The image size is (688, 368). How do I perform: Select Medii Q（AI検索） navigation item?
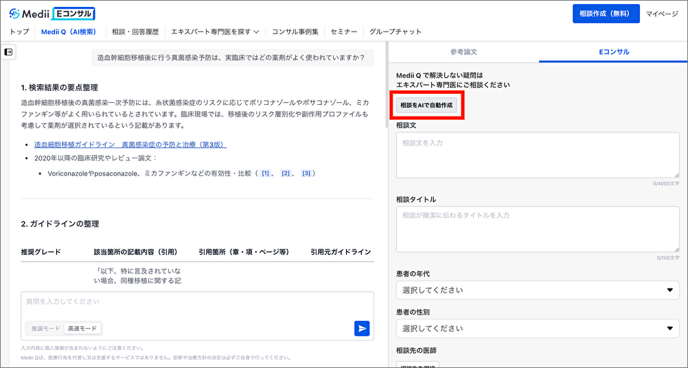pos(68,32)
